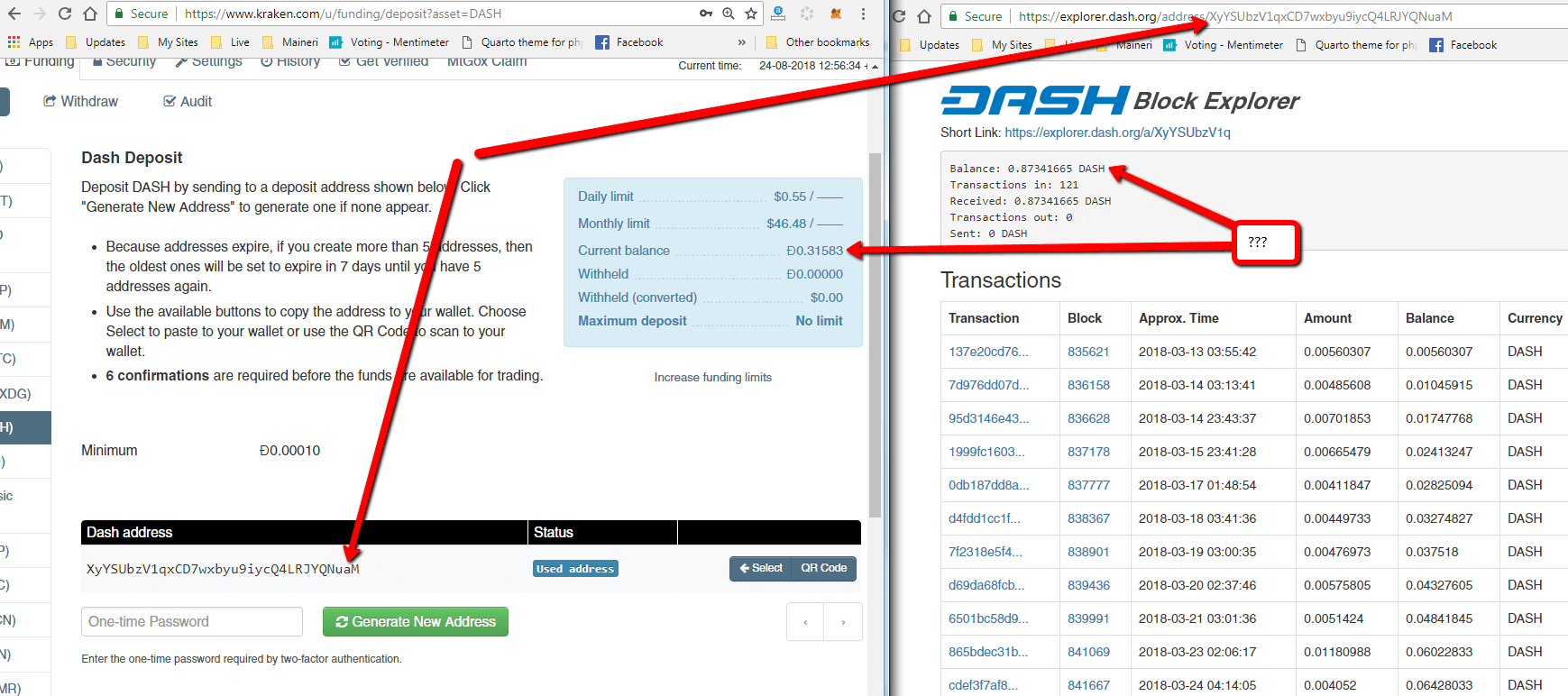
Task: Switch to the Security tab
Action: coord(124,61)
